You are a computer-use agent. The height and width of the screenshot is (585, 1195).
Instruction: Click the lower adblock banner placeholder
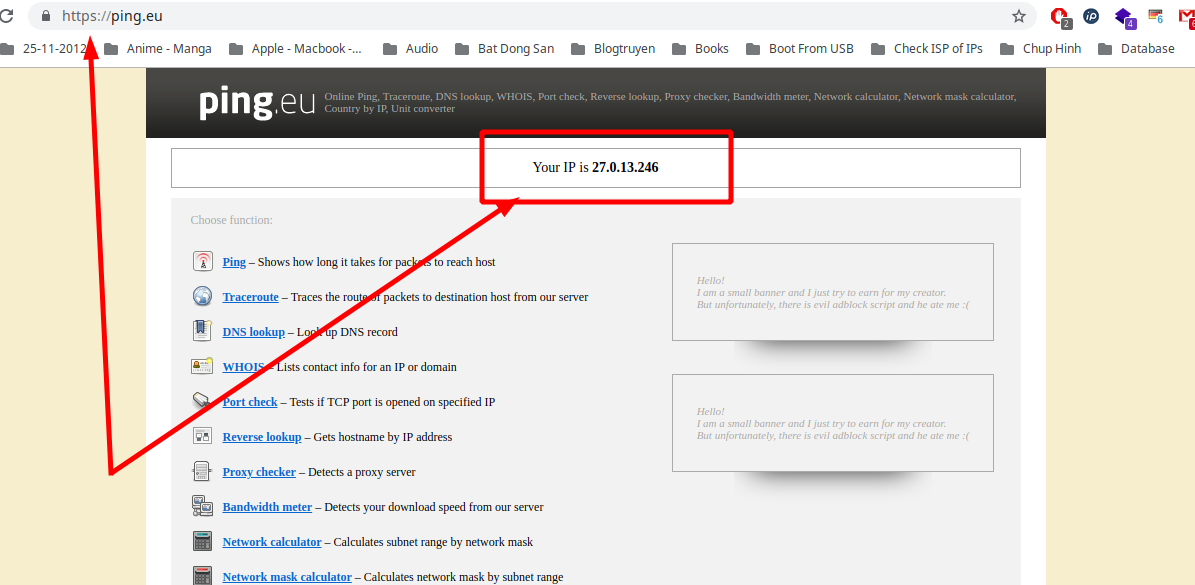click(x=832, y=423)
